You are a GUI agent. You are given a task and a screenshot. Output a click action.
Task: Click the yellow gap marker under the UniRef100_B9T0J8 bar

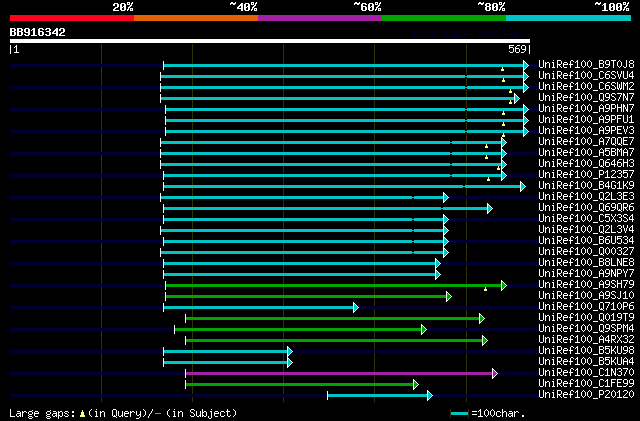pyautogui.click(x=502, y=69)
